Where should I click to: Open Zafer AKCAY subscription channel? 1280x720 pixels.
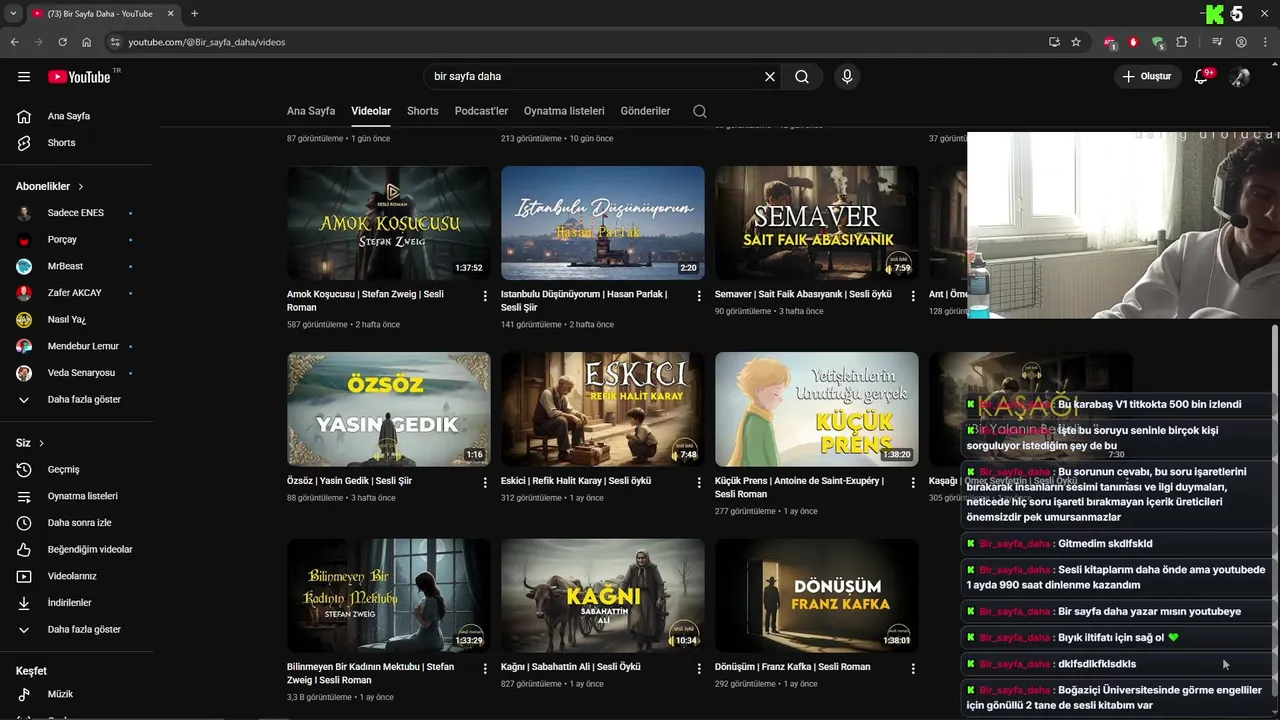pos(76,293)
